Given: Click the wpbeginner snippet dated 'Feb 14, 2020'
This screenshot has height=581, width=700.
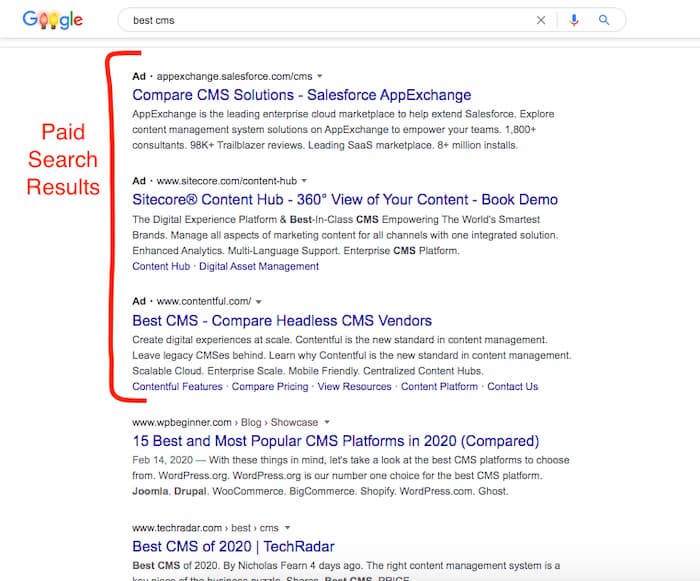Looking at the screenshot, I should (350, 476).
